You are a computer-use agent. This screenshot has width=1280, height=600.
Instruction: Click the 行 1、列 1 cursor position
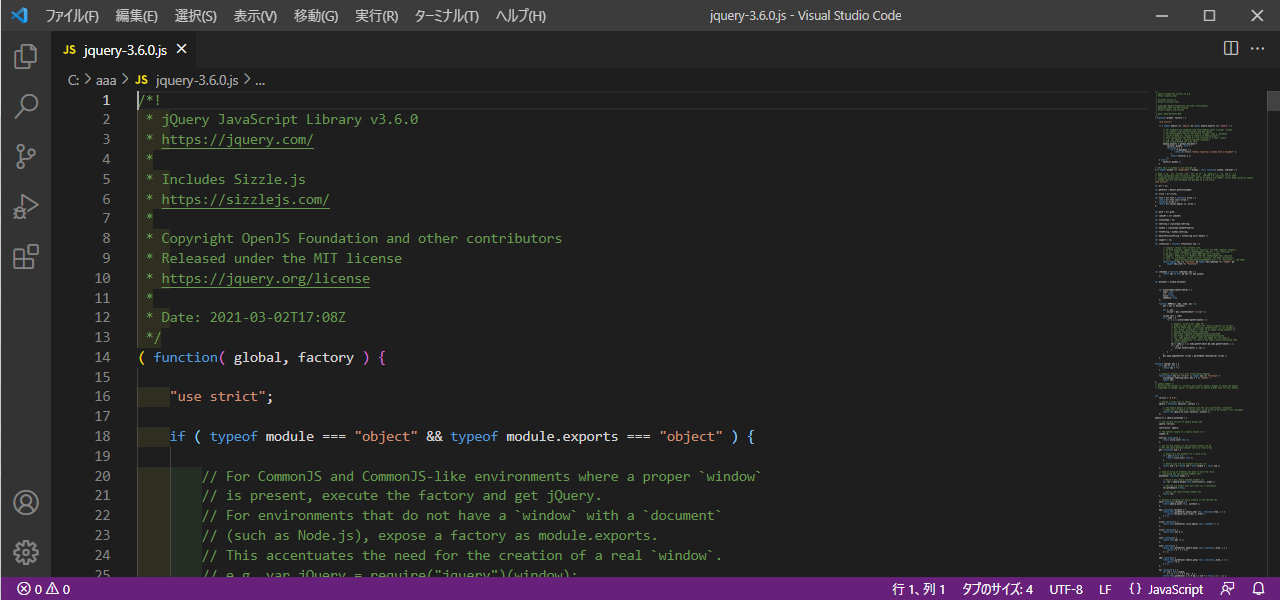click(x=918, y=589)
